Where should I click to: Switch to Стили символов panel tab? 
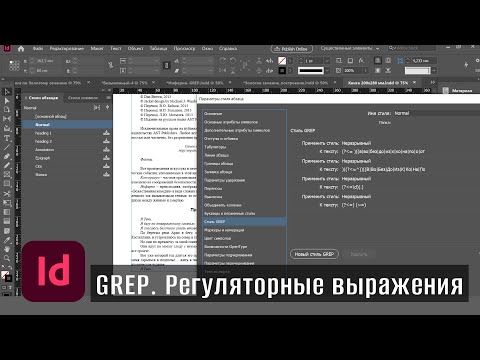[x=83, y=98]
